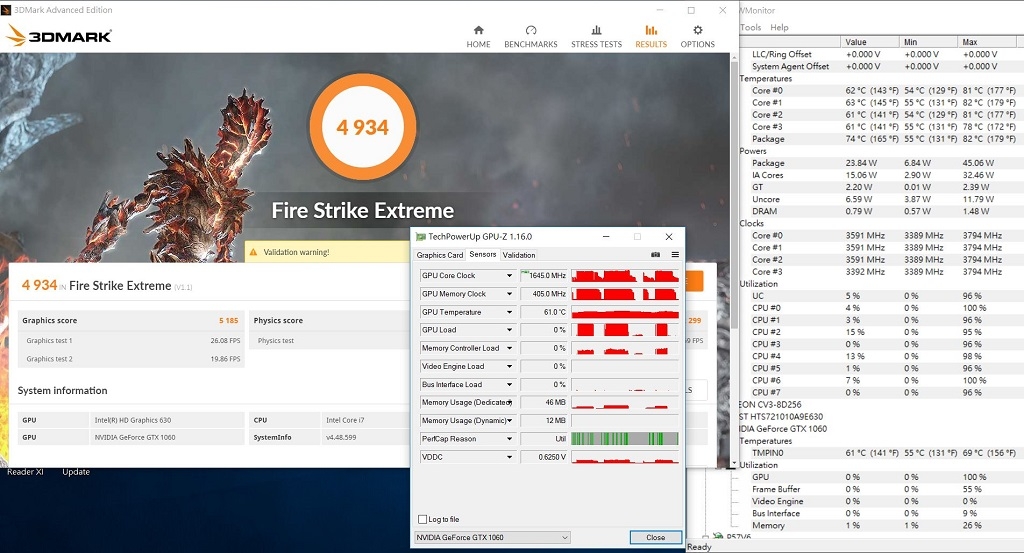
Task: Open Memory Controller Load sensor dropdown
Action: click(x=509, y=348)
